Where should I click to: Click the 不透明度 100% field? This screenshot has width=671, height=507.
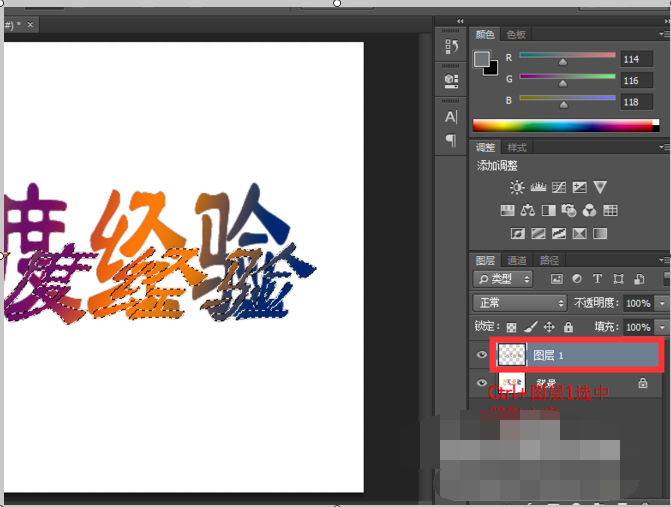pos(639,303)
